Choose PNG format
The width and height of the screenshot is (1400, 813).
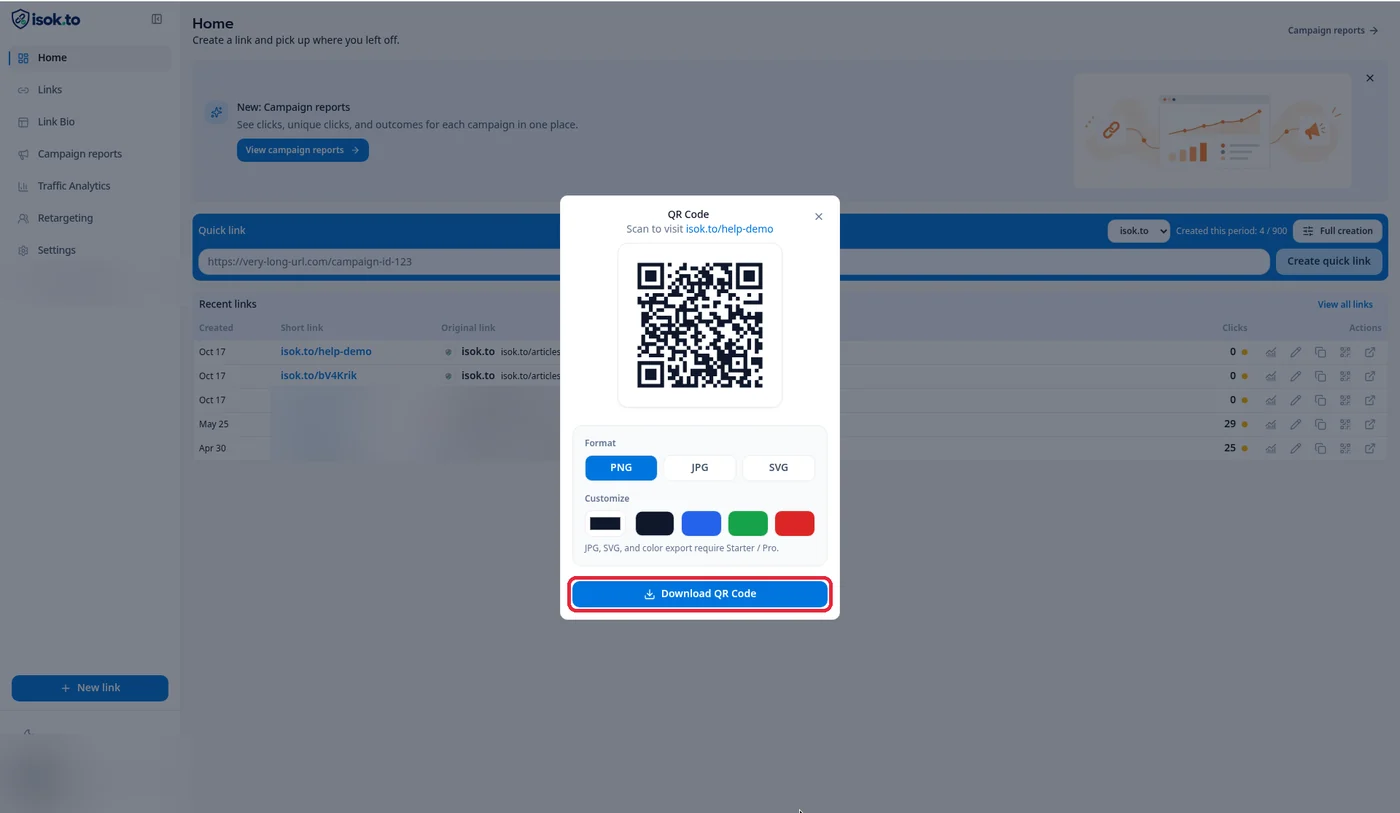point(621,467)
